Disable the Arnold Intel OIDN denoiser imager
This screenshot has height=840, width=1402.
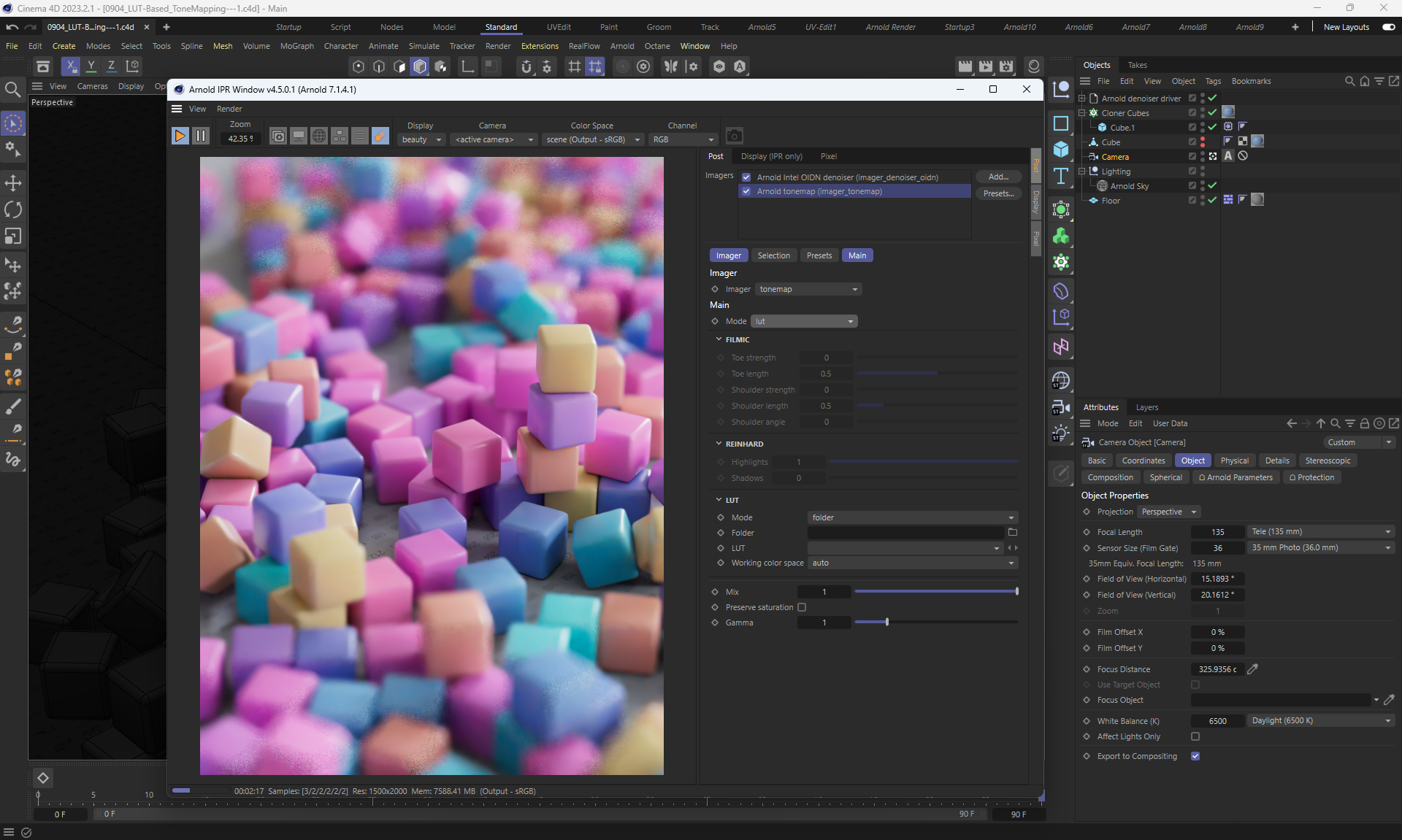(x=746, y=177)
